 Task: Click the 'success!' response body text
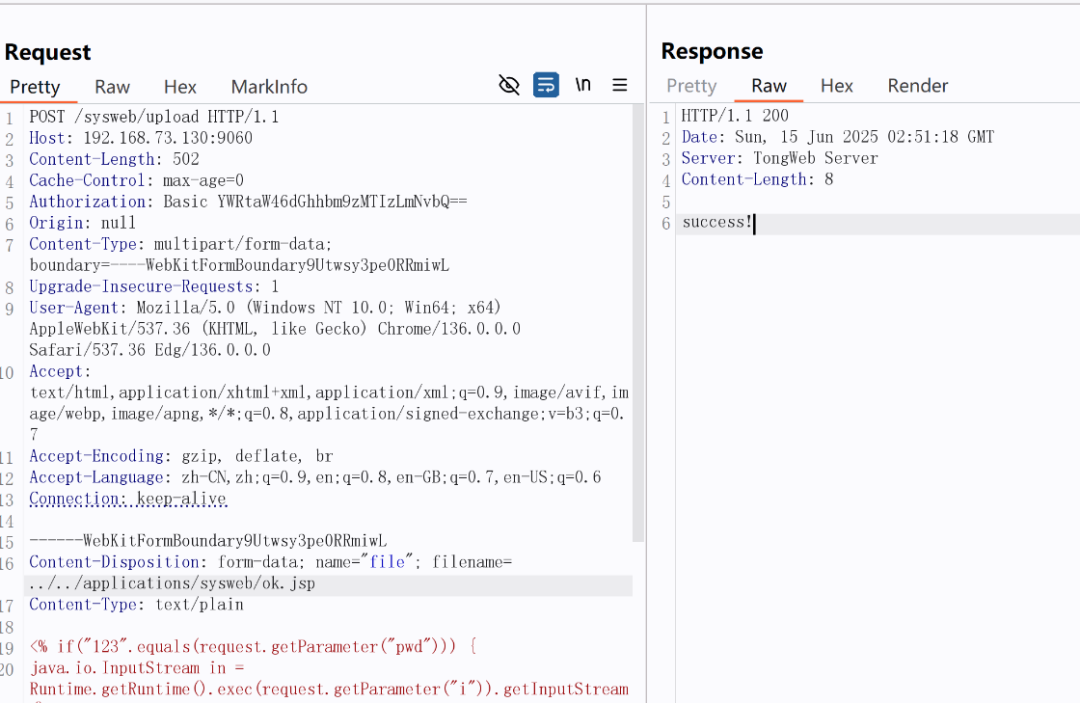coord(717,223)
